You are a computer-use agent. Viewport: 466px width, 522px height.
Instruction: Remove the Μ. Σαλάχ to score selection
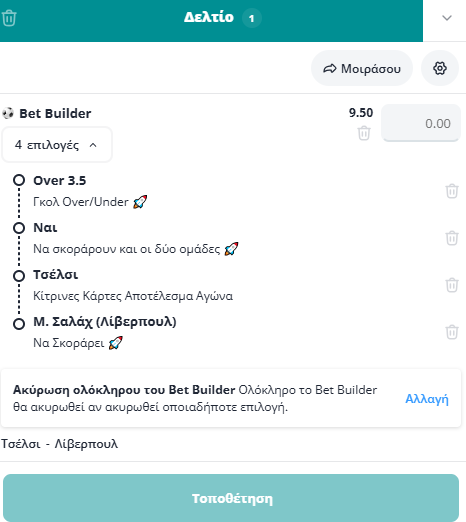[452, 332]
